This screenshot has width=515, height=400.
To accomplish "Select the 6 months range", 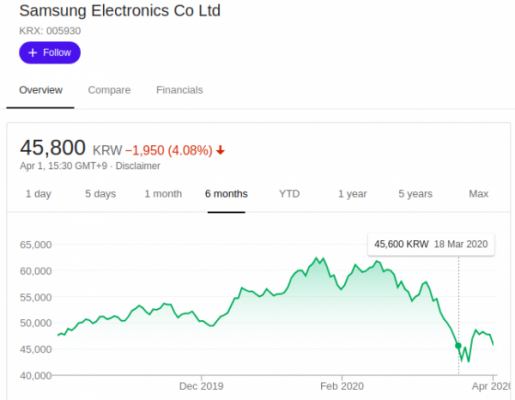I will pos(226,194).
